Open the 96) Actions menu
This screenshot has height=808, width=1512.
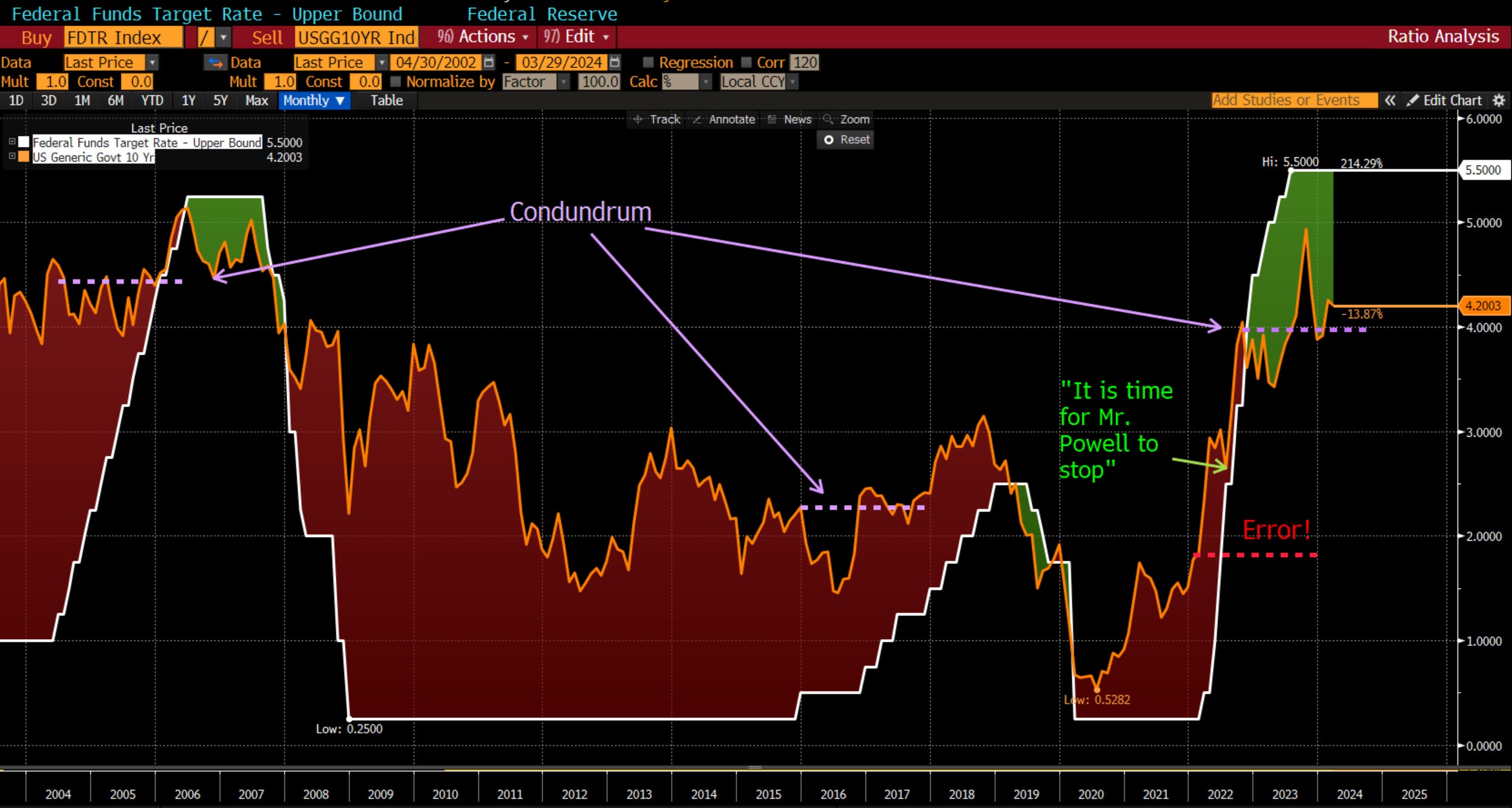pyautogui.click(x=483, y=37)
